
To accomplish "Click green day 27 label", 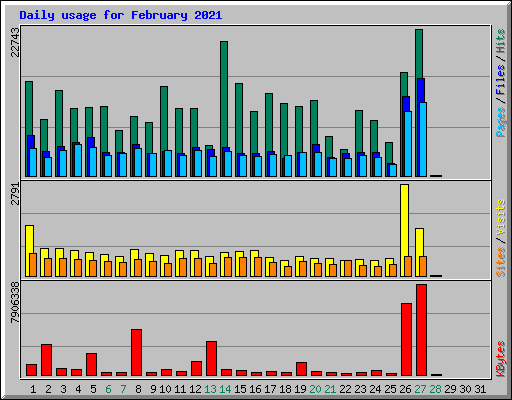I will pyautogui.click(x=420, y=389).
